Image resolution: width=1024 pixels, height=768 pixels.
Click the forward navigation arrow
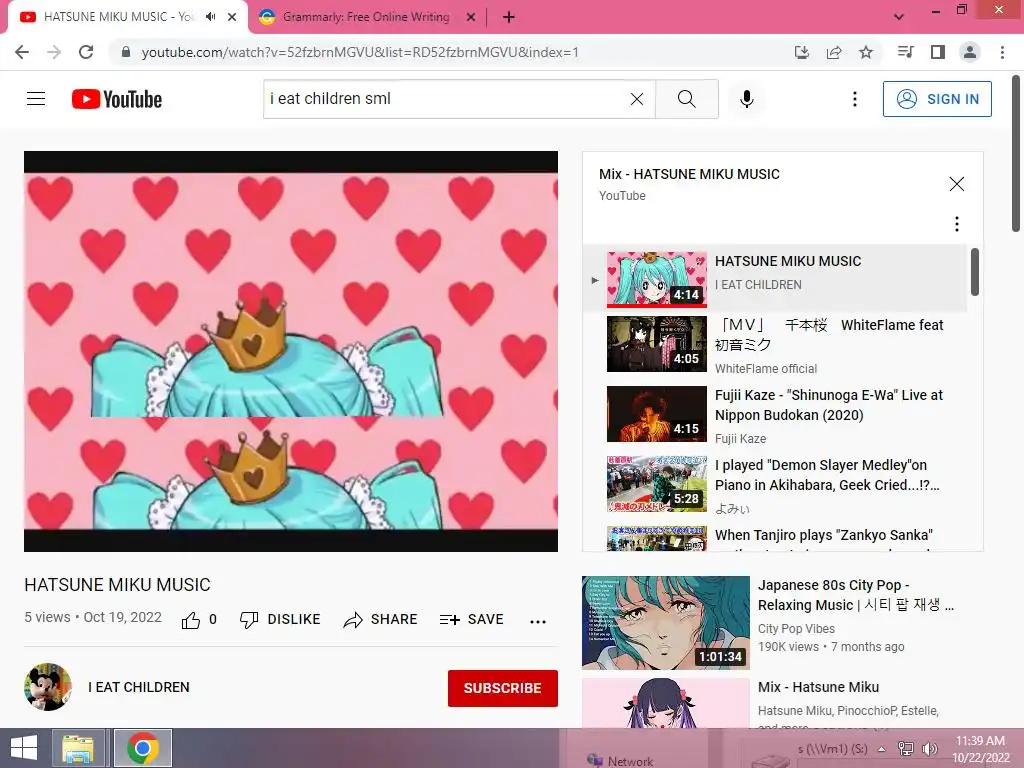(x=54, y=52)
